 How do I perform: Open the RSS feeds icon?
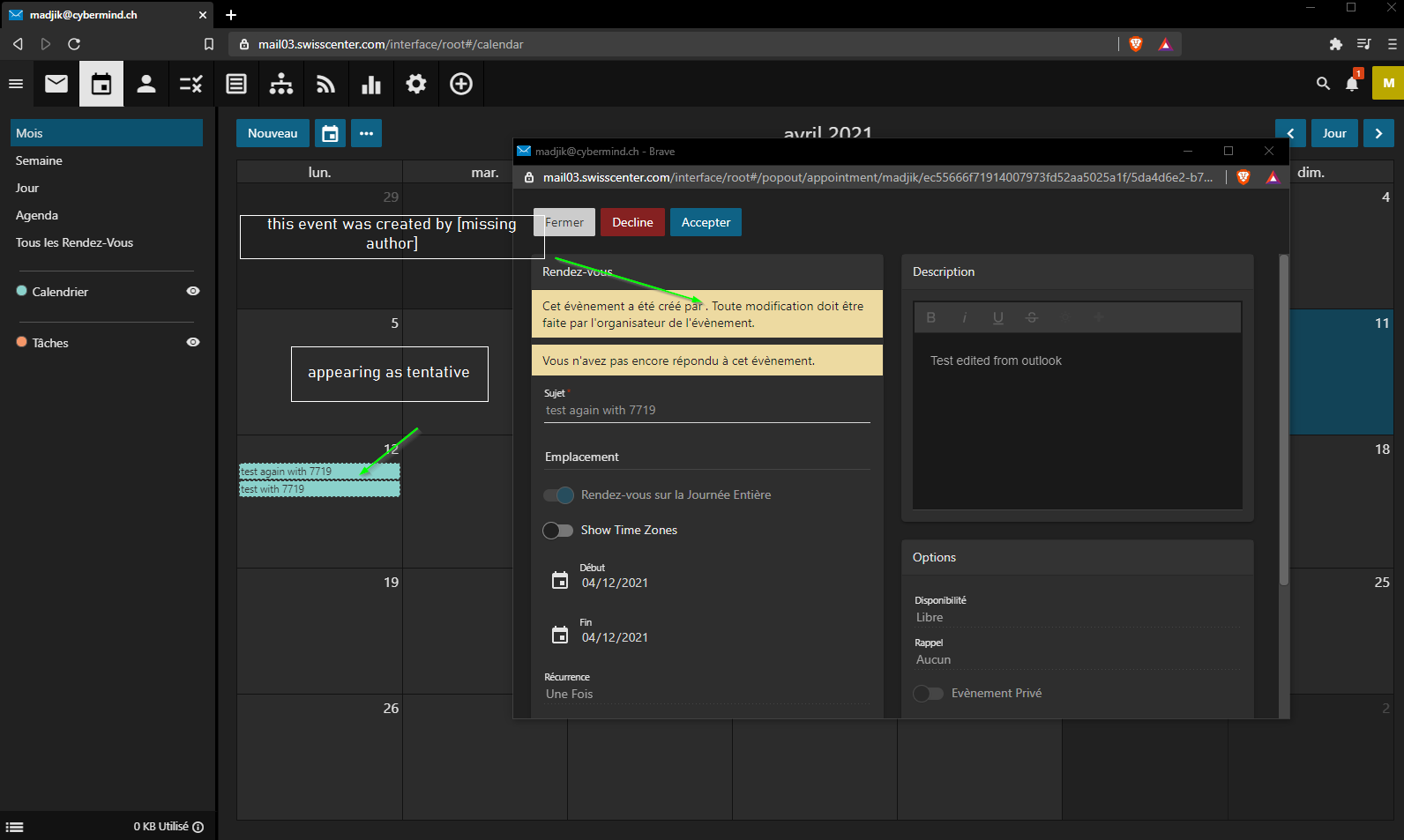pyautogui.click(x=326, y=84)
